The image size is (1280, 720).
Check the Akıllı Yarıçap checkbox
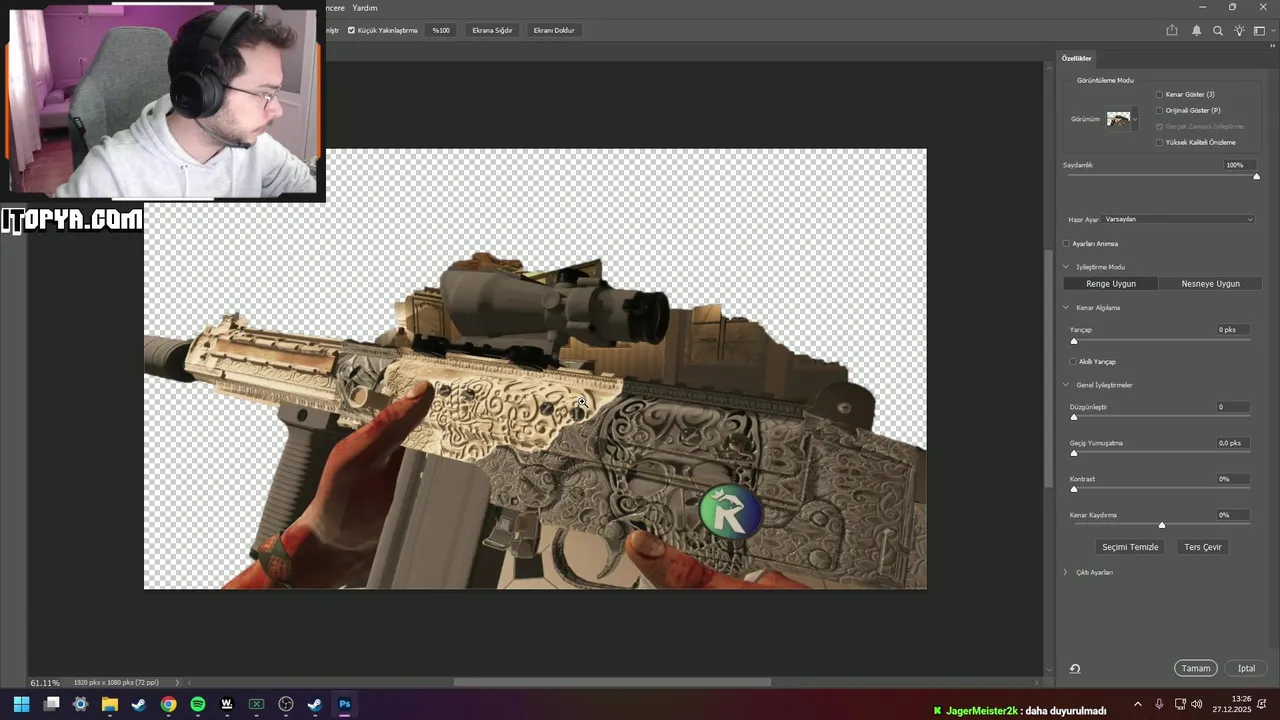(1073, 362)
